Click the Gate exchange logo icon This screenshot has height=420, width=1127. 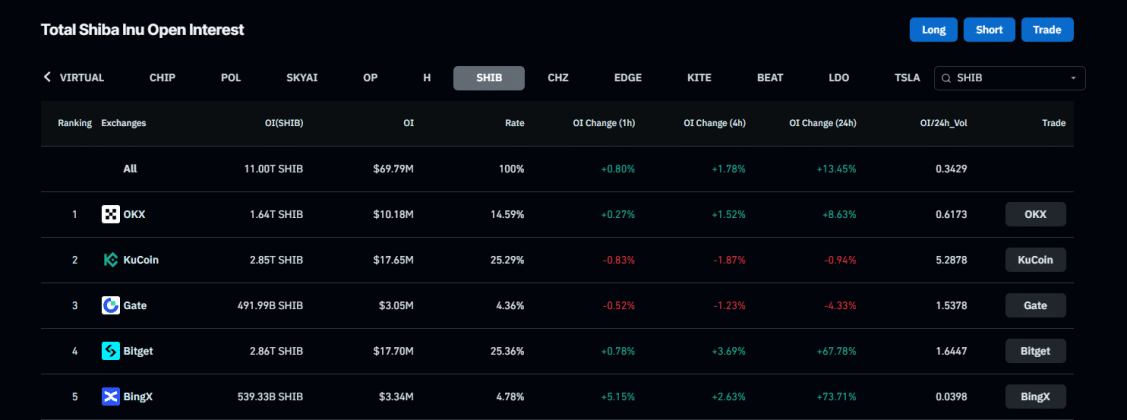tap(111, 305)
